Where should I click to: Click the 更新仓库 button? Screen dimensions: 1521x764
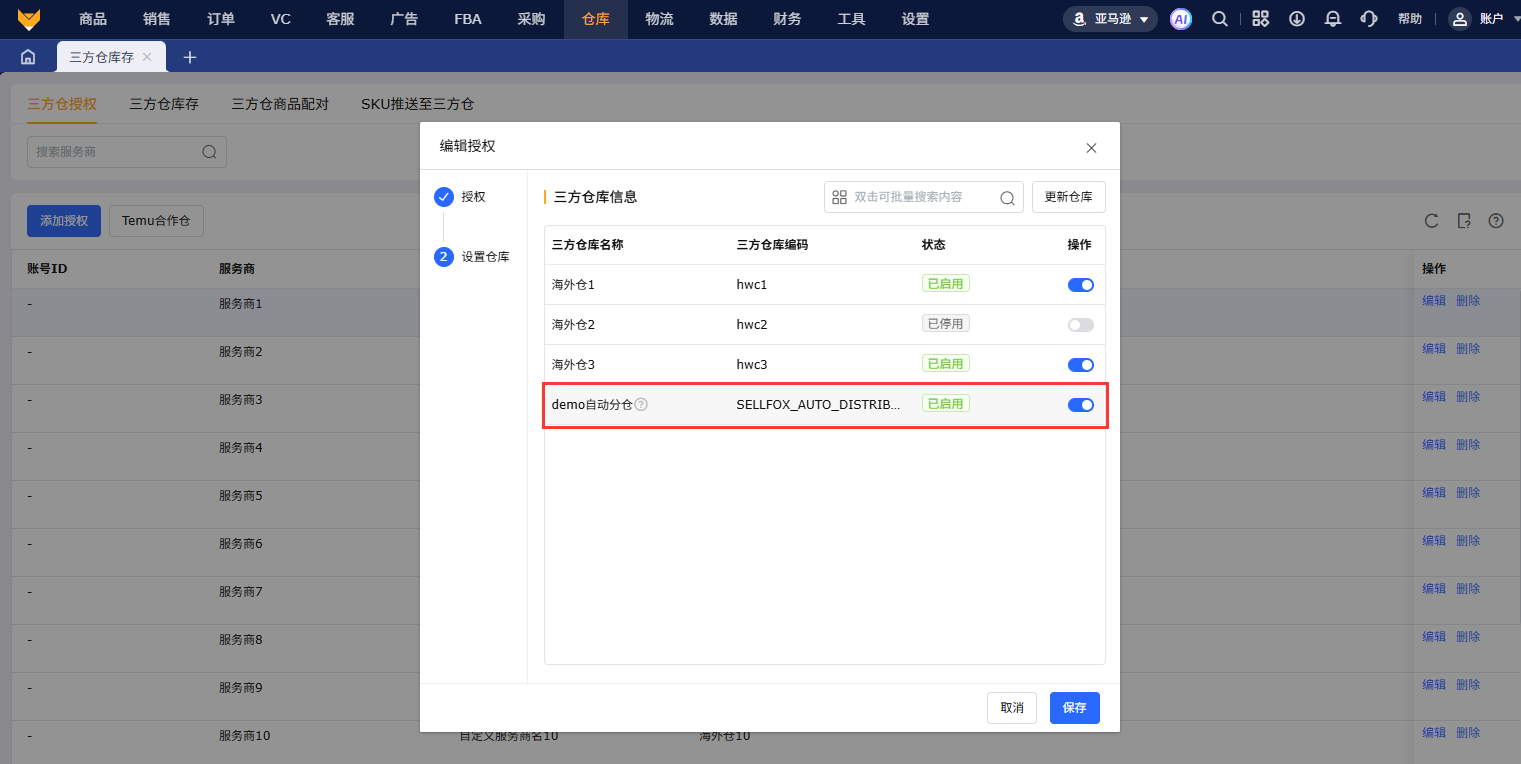[1069, 197]
